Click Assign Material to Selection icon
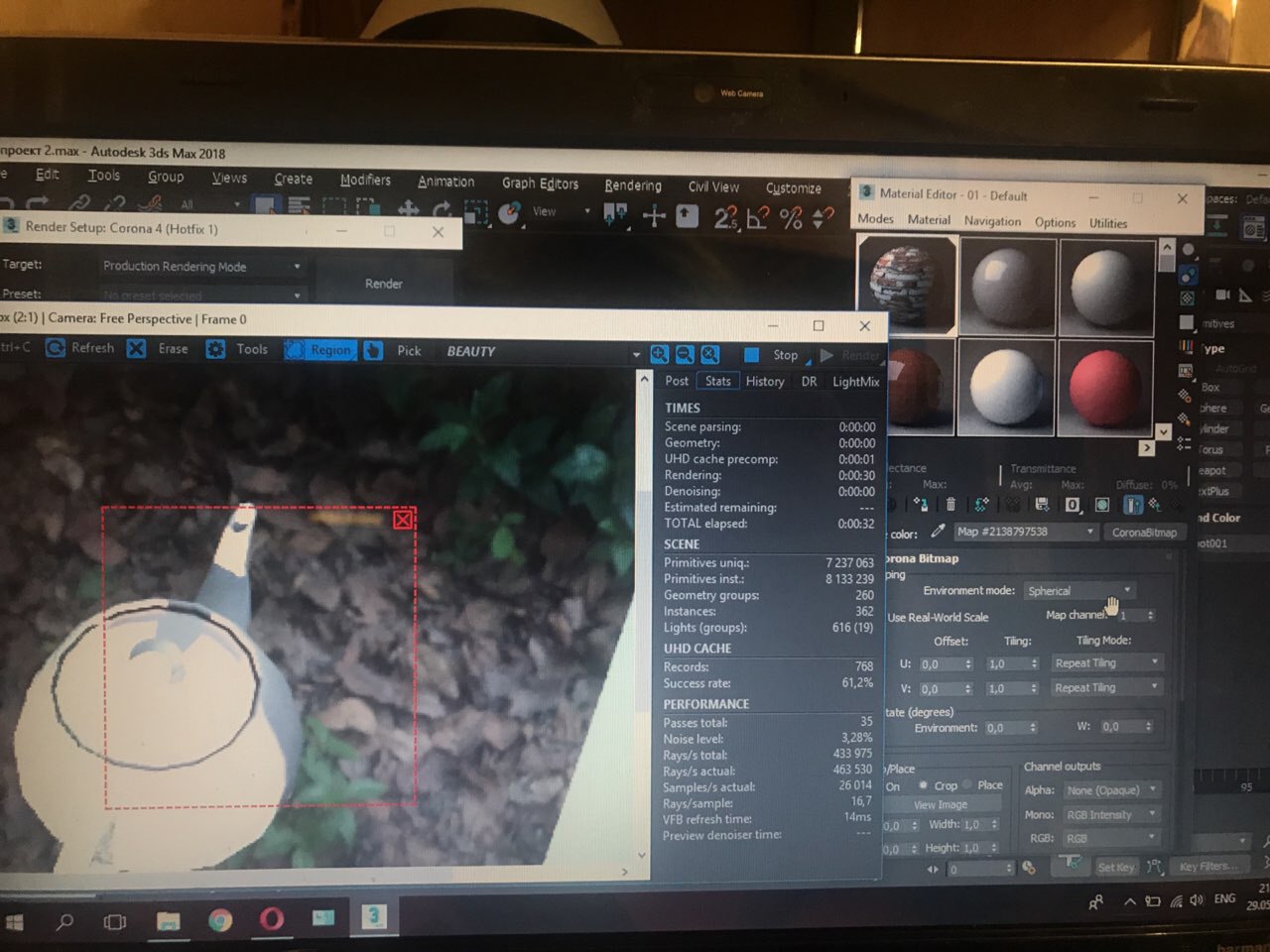Viewport: 1270px width, 952px height. tap(920, 505)
